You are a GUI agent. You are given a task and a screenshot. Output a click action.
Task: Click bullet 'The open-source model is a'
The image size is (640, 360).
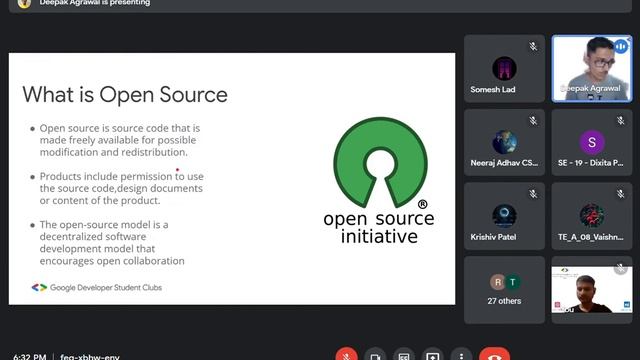point(104,224)
